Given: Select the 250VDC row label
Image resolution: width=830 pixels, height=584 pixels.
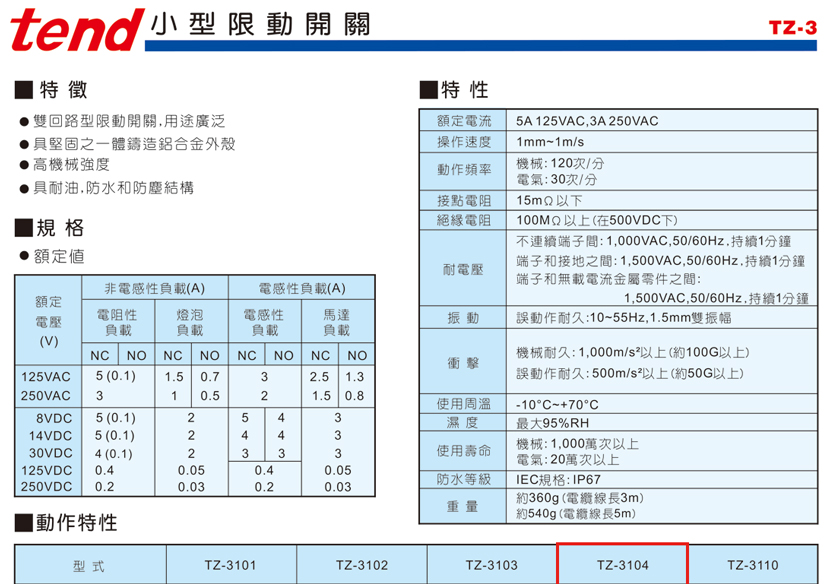Looking at the screenshot, I should [46, 487].
